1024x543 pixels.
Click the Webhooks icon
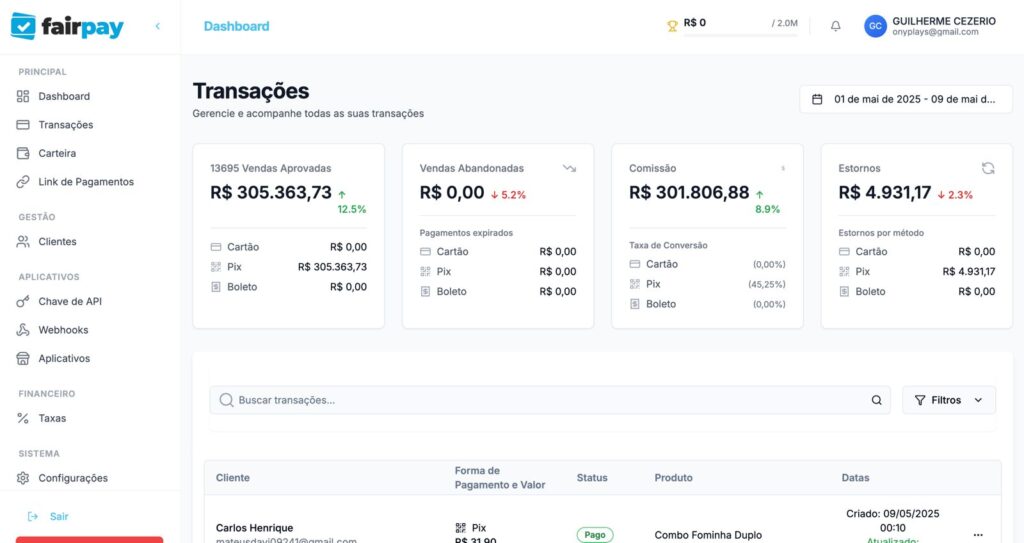click(x=23, y=330)
